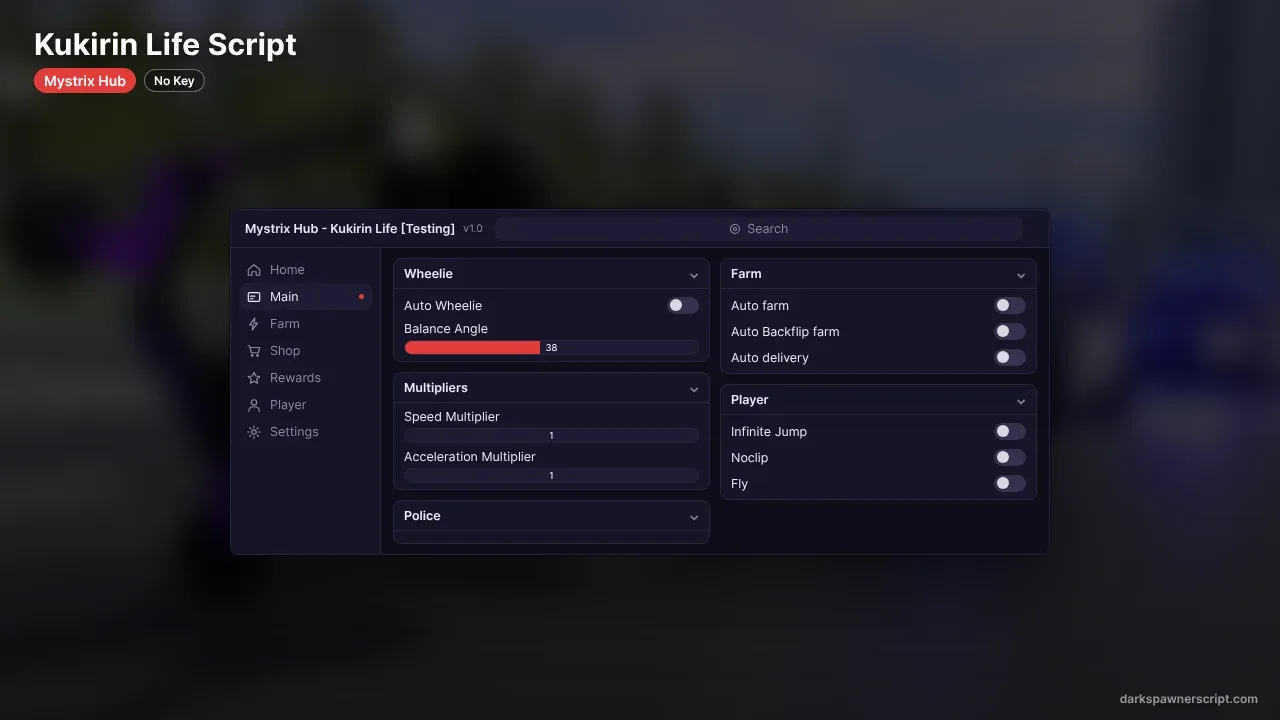Expand the Police section chevron
1280x720 pixels.
click(x=694, y=517)
